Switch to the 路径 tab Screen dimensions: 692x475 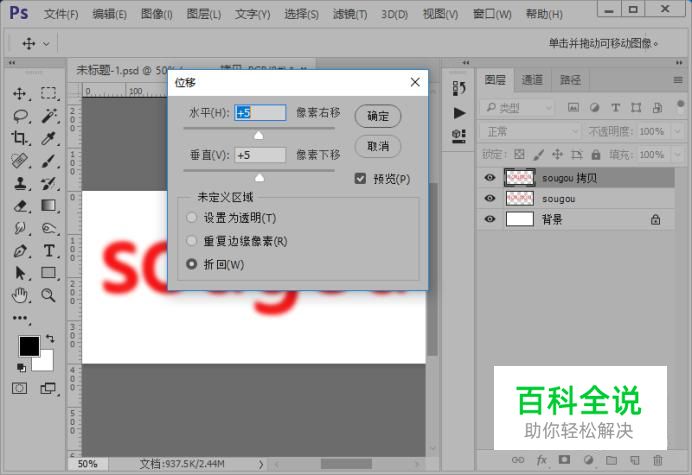[x=570, y=80]
